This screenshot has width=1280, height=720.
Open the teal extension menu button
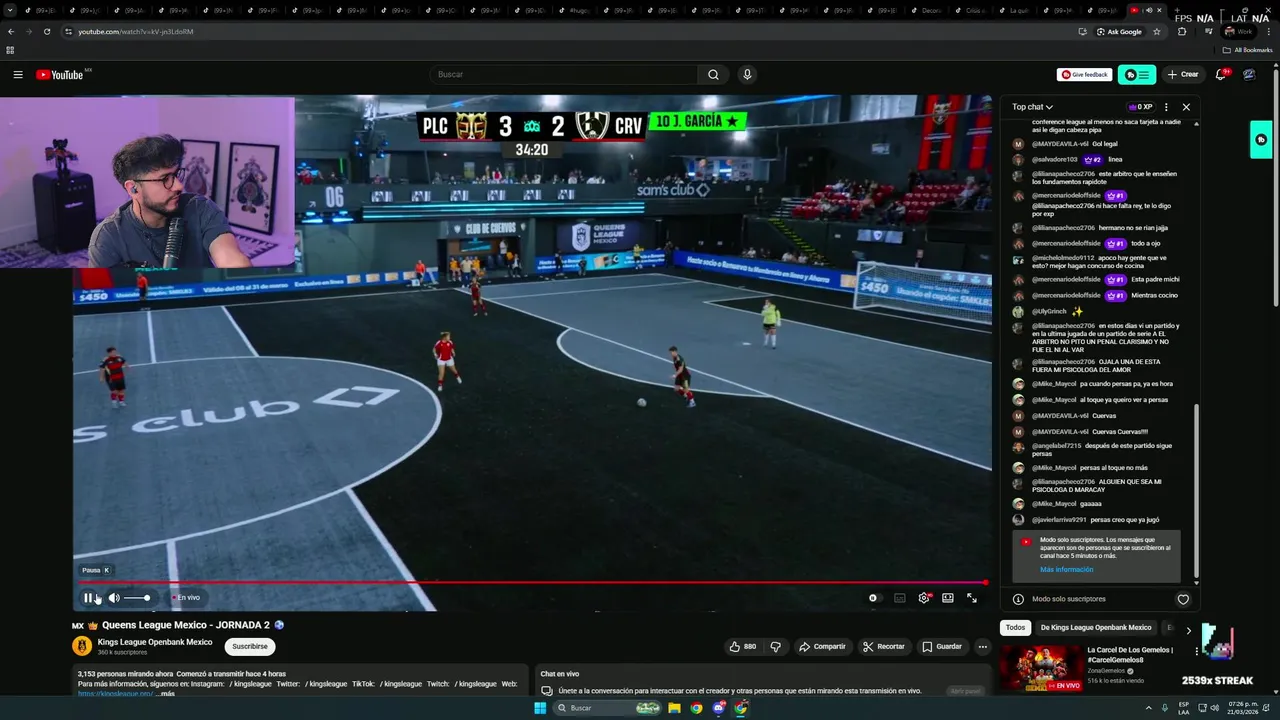1137,75
